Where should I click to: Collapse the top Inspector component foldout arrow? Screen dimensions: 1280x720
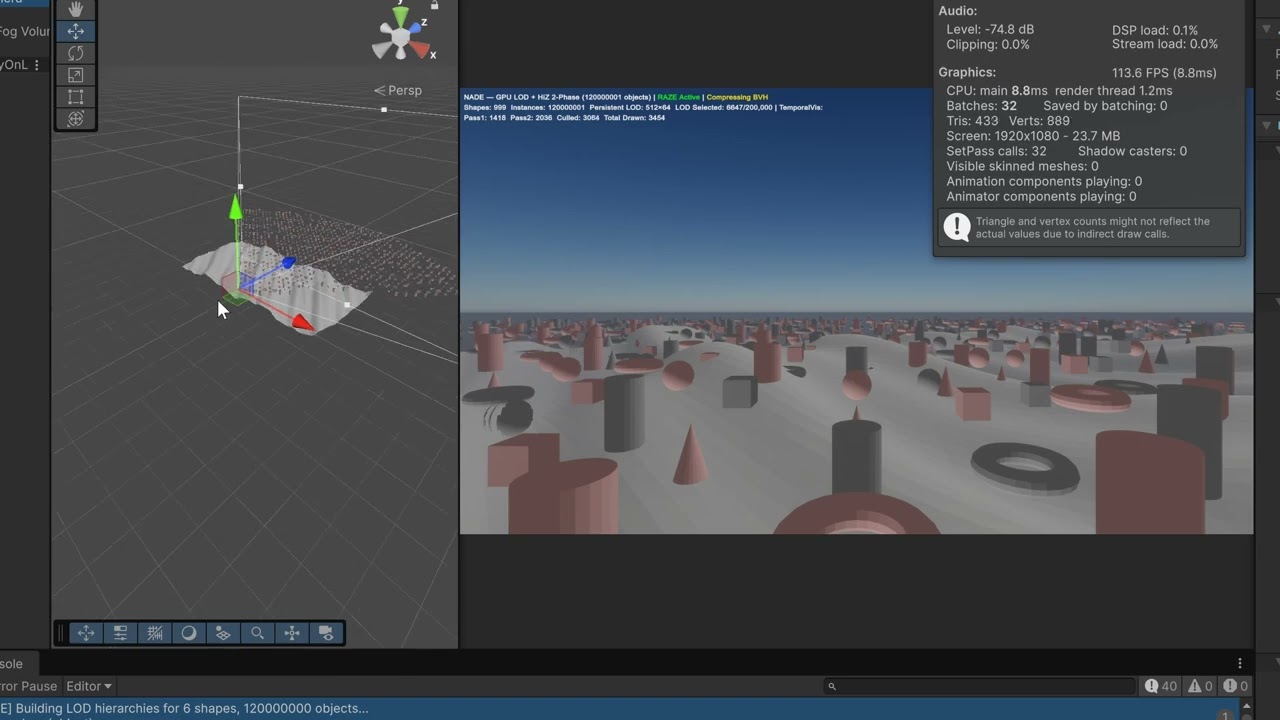[1268, 30]
